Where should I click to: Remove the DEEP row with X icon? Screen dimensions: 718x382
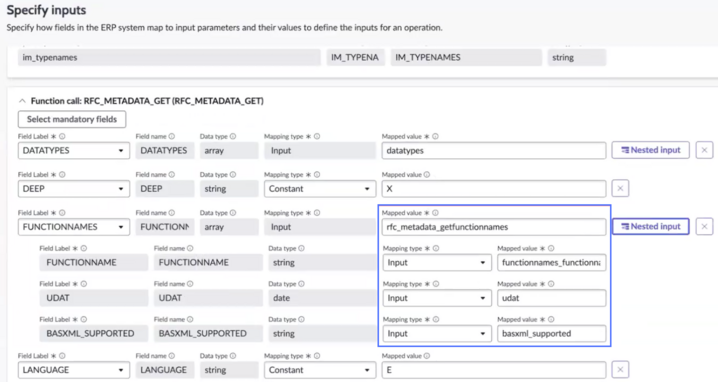tap(620, 188)
